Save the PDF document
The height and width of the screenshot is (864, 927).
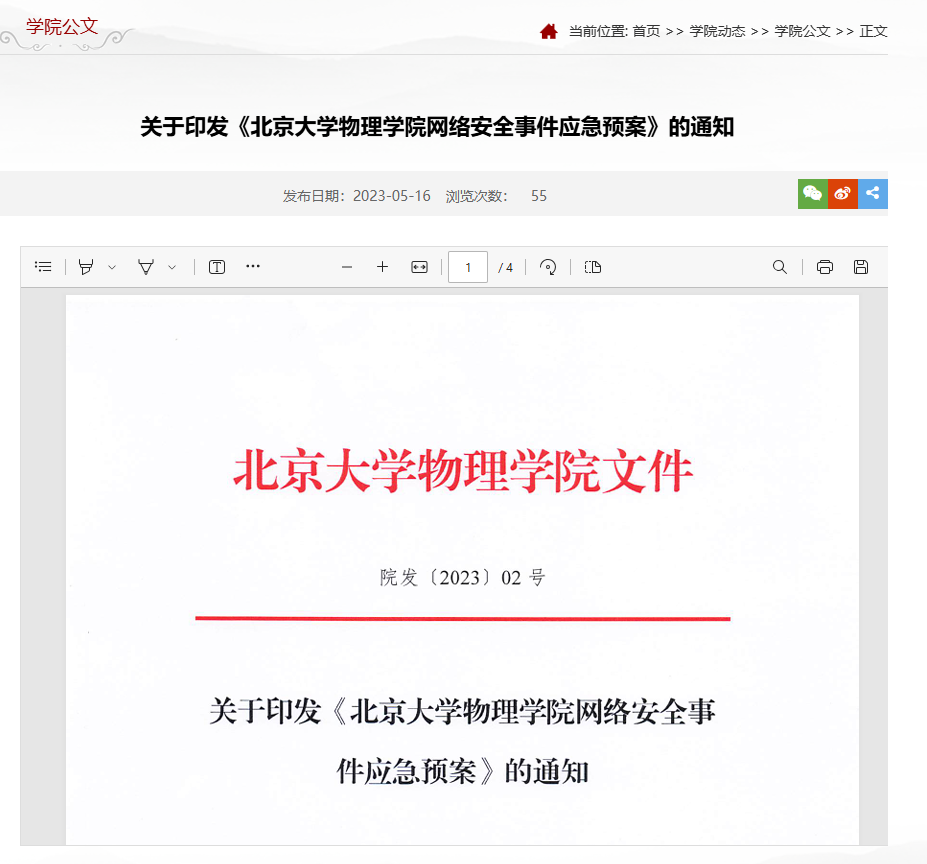(861, 267)
